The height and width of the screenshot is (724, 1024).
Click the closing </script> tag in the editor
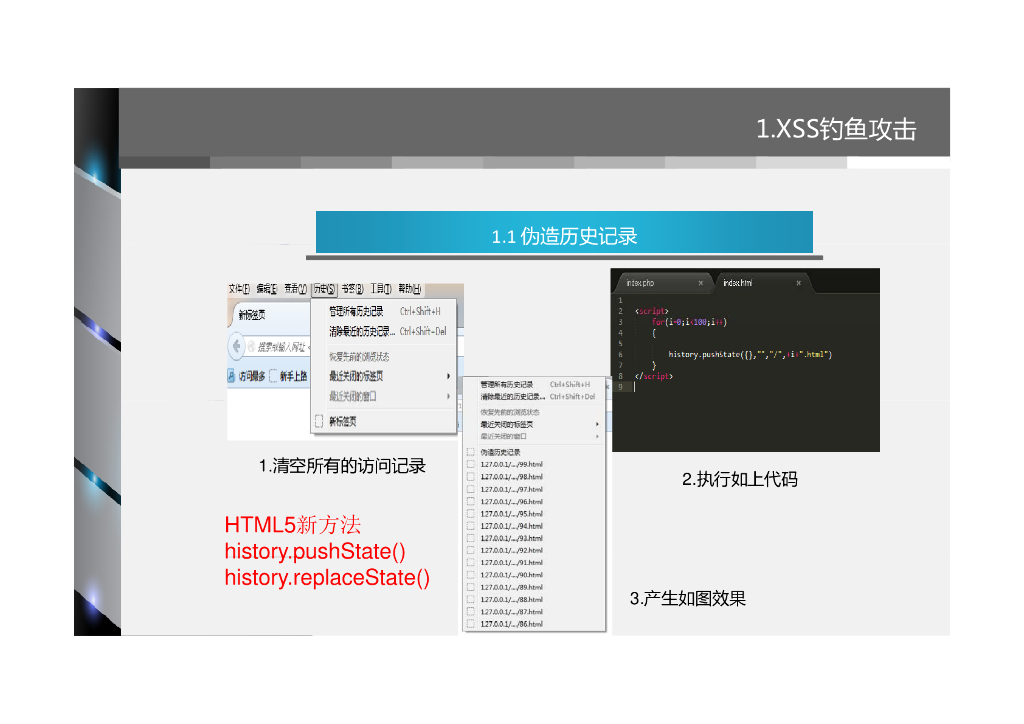point(654,376)
